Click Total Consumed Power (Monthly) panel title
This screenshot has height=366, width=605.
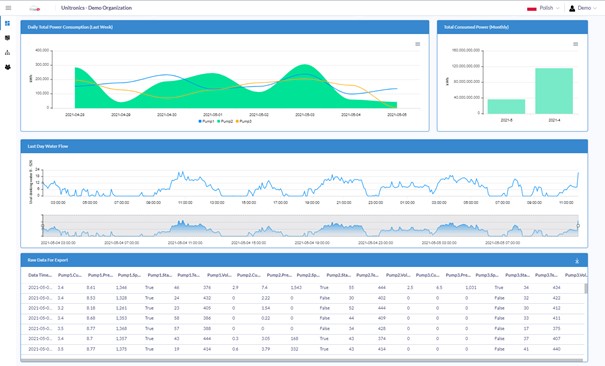476,27
